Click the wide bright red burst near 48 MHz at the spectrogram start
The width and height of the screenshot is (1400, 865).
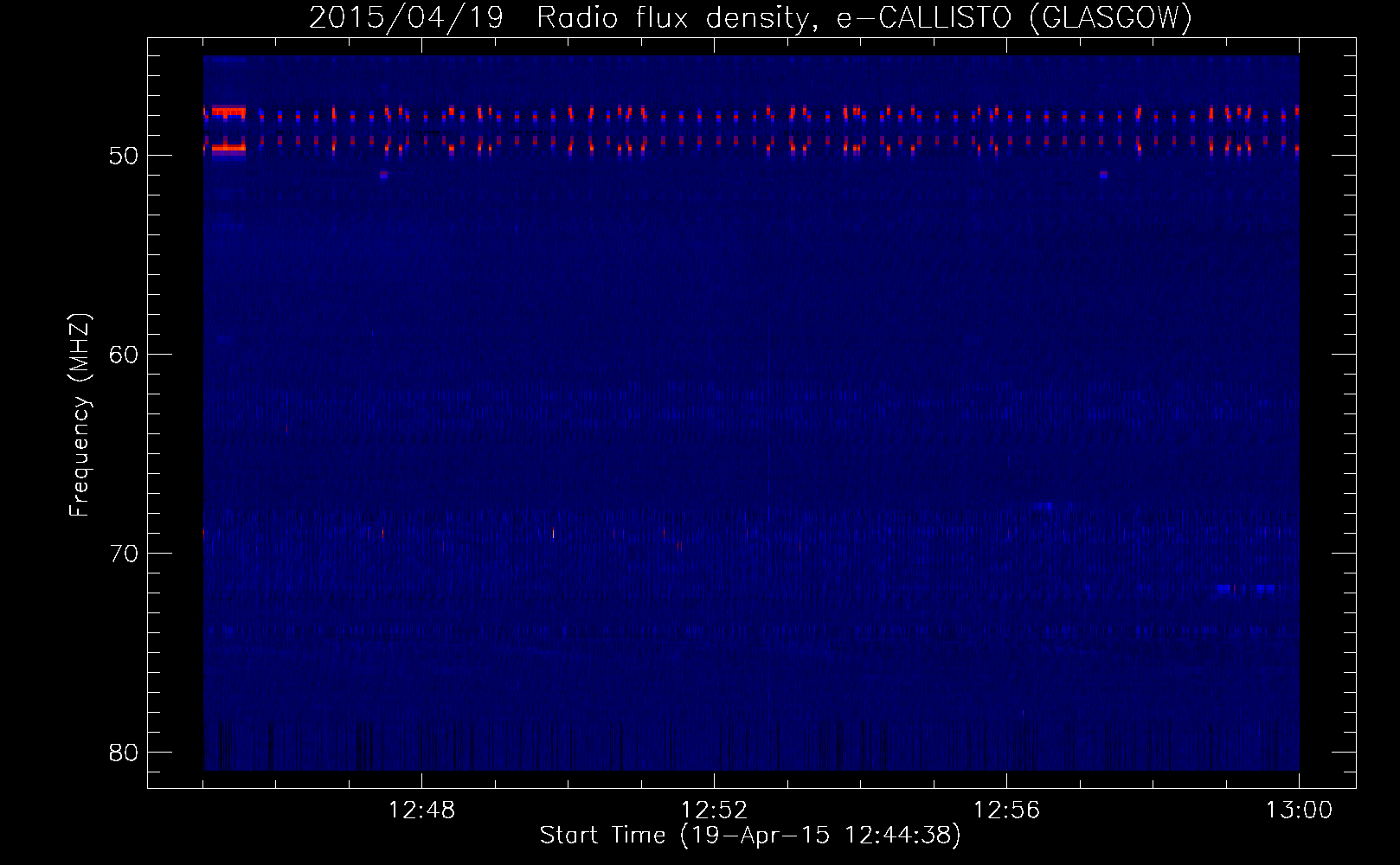tap(228, 112)
